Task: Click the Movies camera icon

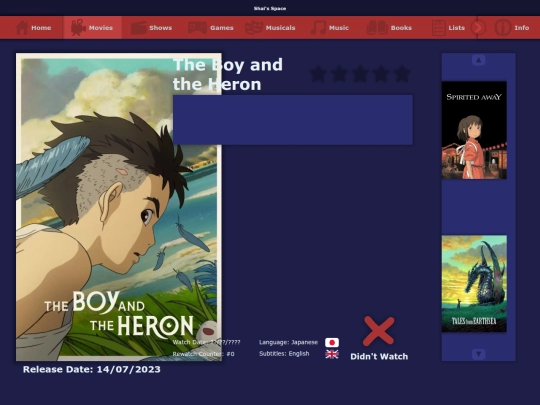Action: coord(78,28)
